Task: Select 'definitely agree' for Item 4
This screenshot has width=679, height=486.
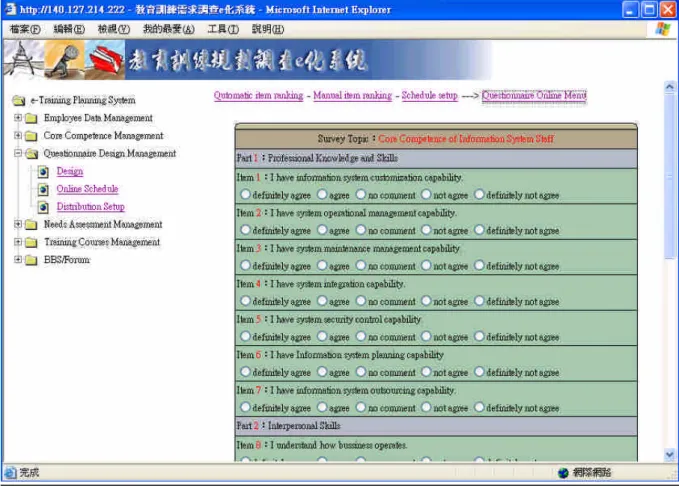Action: [245, 301]
